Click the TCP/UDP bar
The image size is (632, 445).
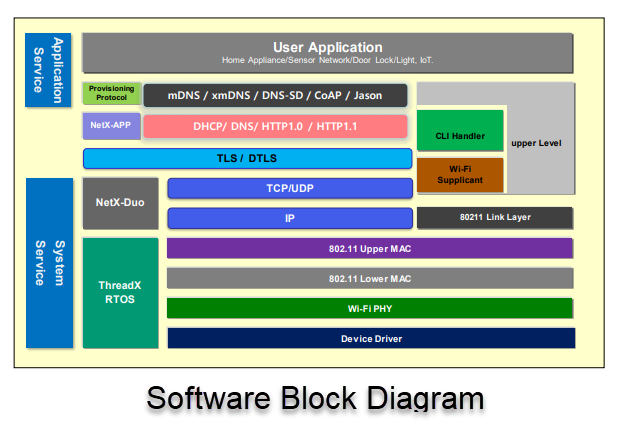289,188
